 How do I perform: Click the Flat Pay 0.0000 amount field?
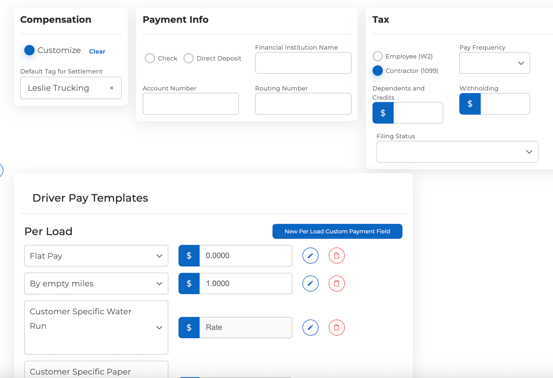pos(246,256)
